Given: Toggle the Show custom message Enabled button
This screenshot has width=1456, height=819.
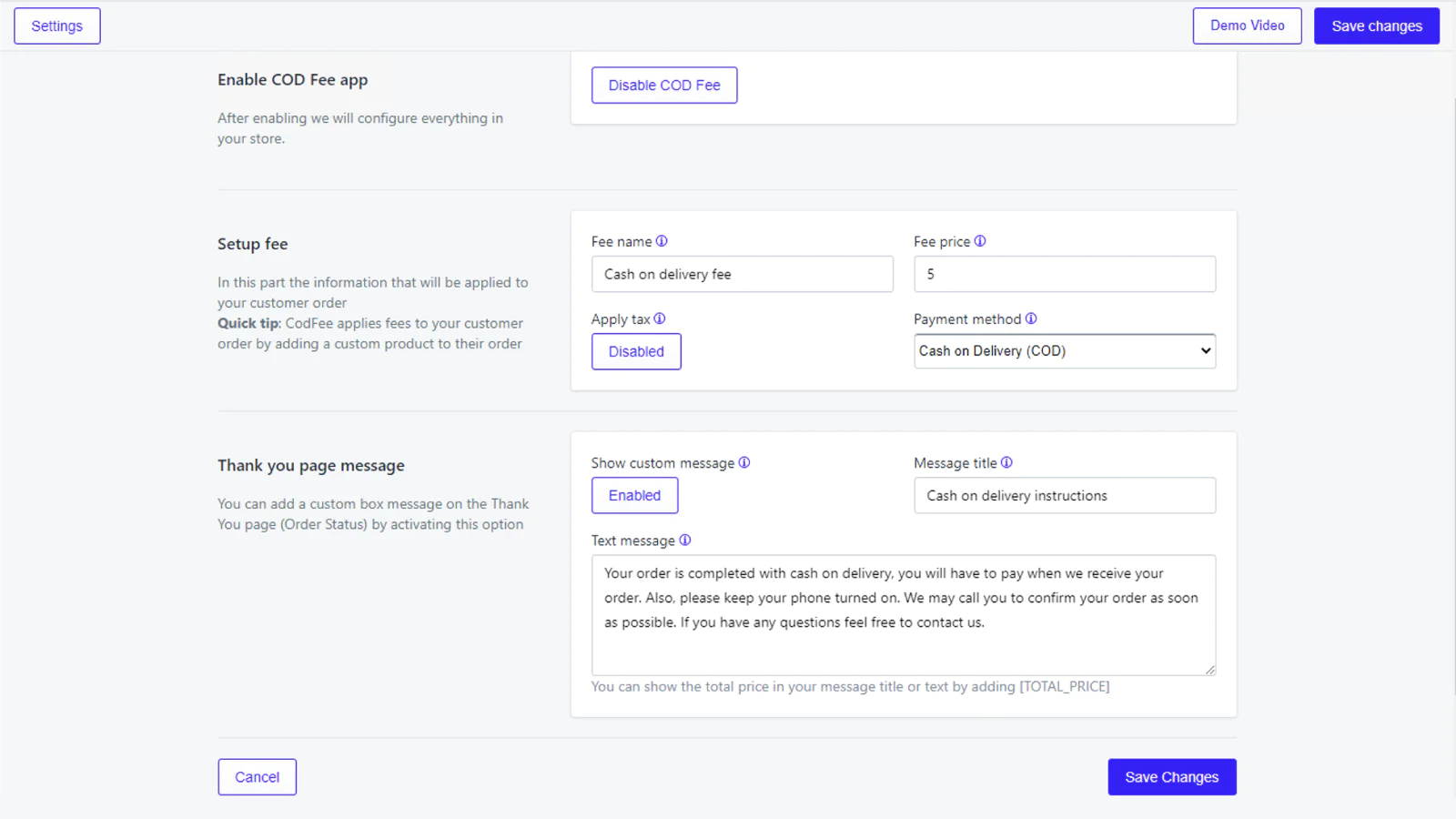Looking at the screenshot, I should pos(634,495).
